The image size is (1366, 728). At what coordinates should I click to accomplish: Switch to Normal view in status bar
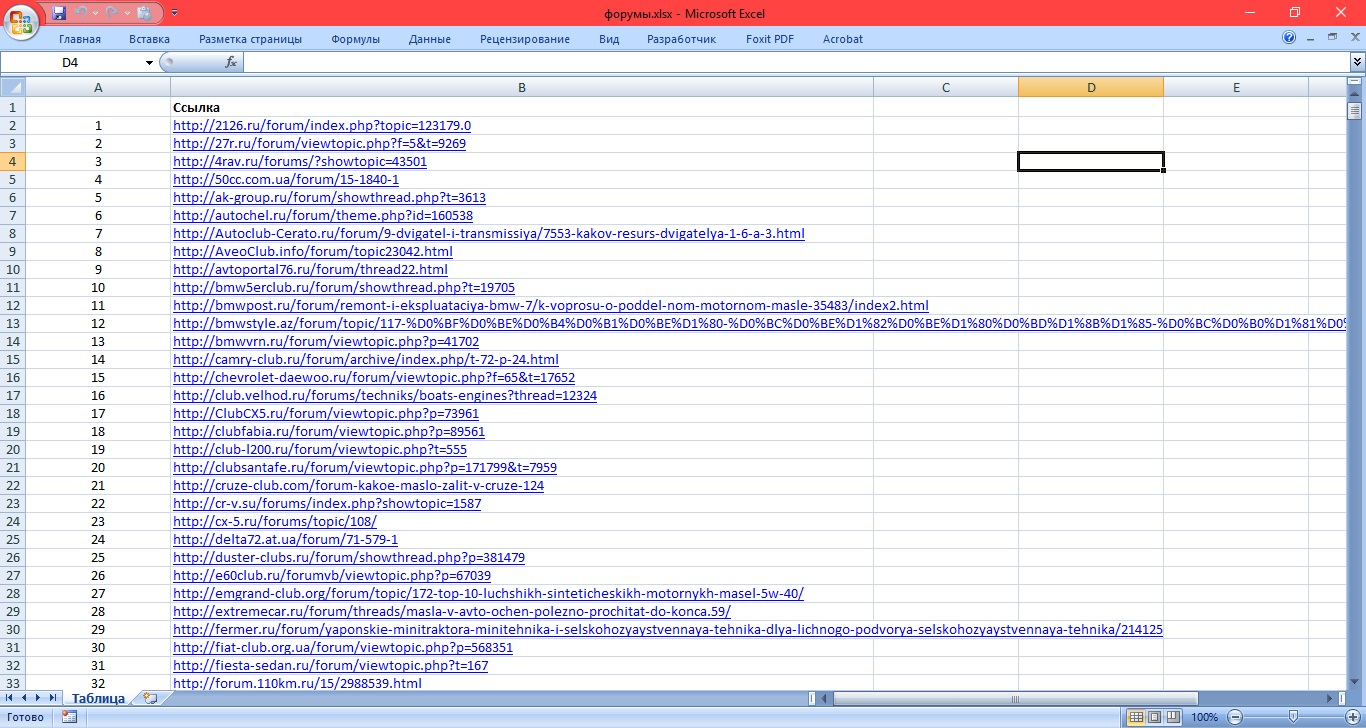[x=1135, y=717]
